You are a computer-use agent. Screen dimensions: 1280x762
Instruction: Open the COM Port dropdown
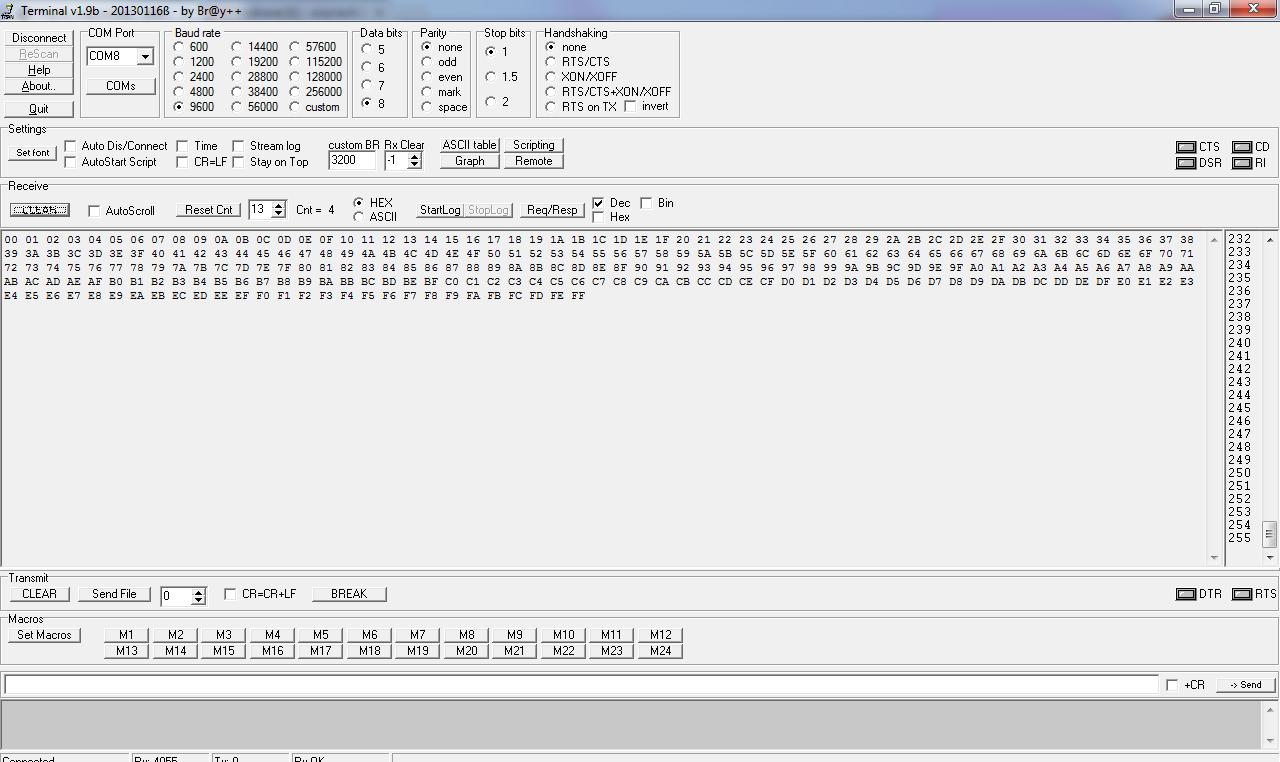(145, 57)
